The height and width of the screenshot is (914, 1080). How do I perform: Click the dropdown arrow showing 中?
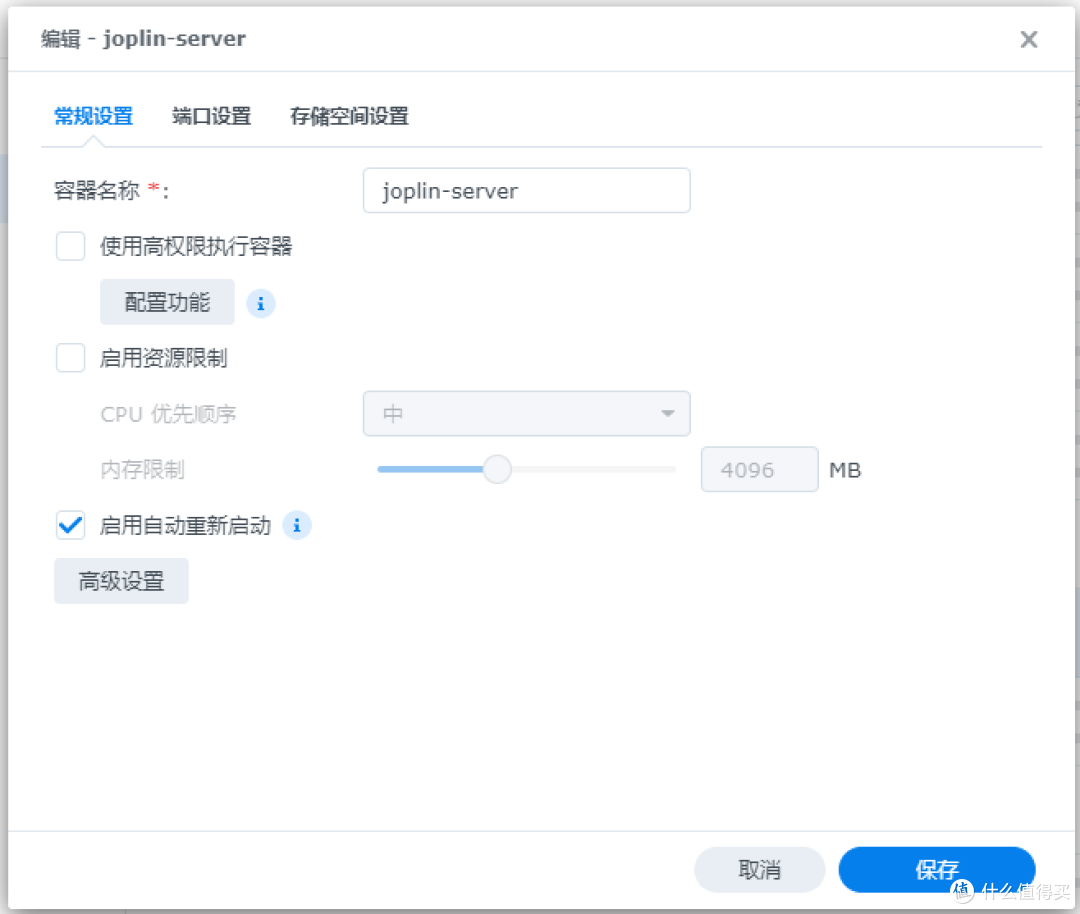tap(668, 413)
